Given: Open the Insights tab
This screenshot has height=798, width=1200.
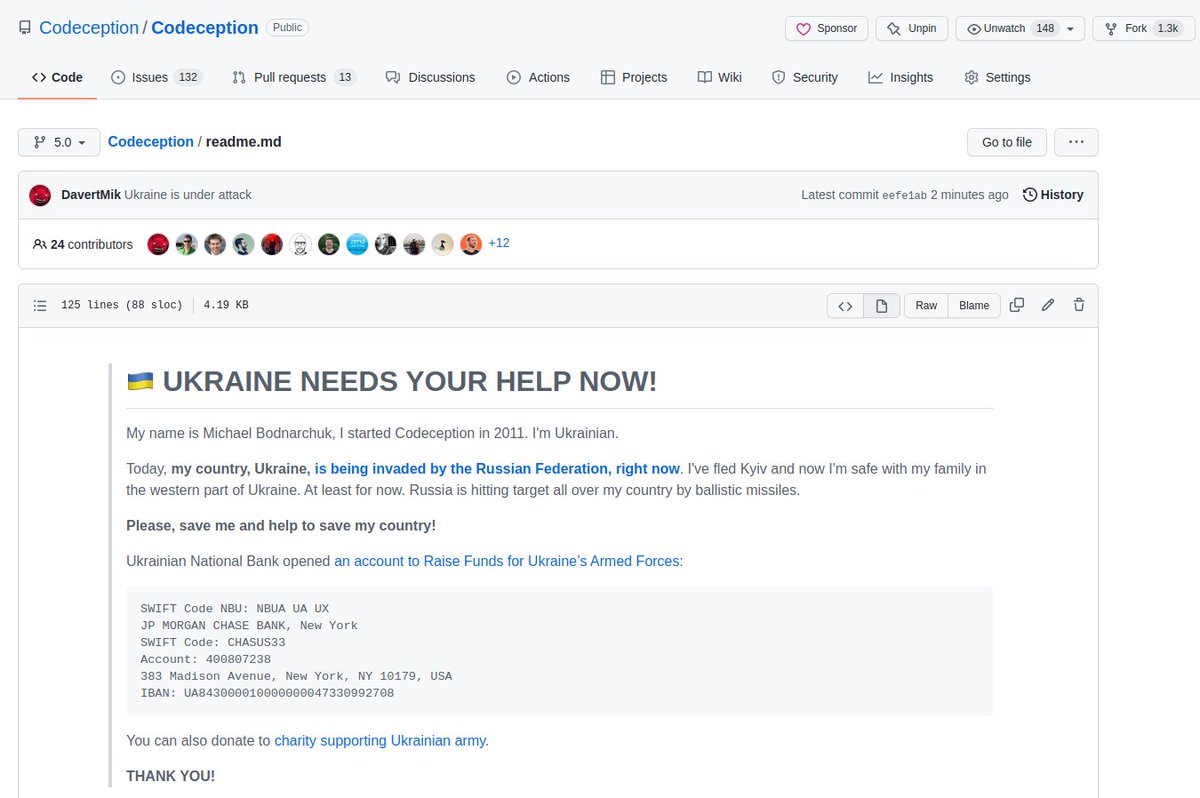Looking at the screenshot, I should coord(900,77).
